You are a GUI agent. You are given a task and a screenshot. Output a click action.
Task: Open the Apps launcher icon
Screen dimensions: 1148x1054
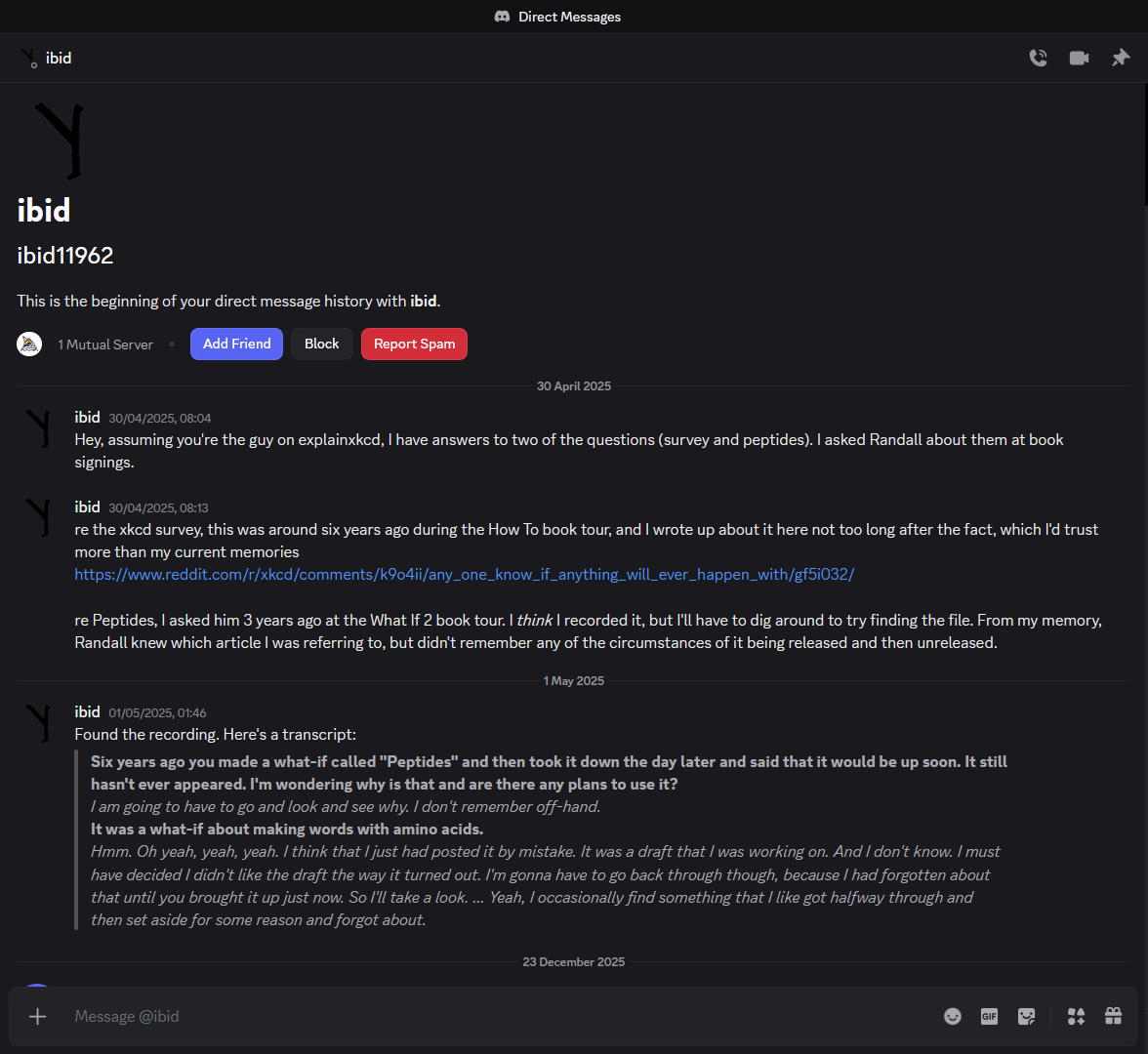tap(1076, 1017)
